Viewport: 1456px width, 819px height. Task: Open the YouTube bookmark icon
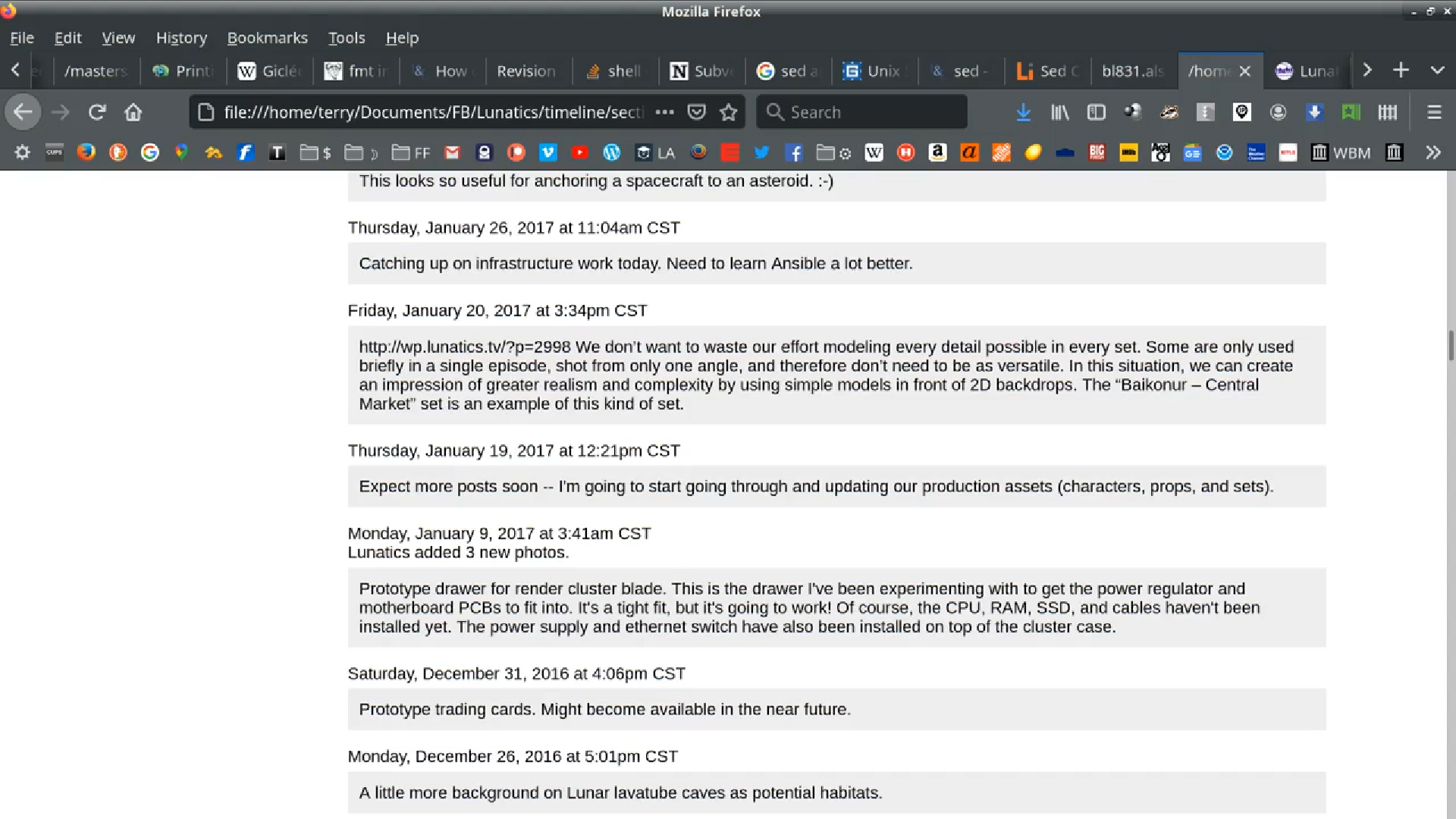(x=579, y=152)
